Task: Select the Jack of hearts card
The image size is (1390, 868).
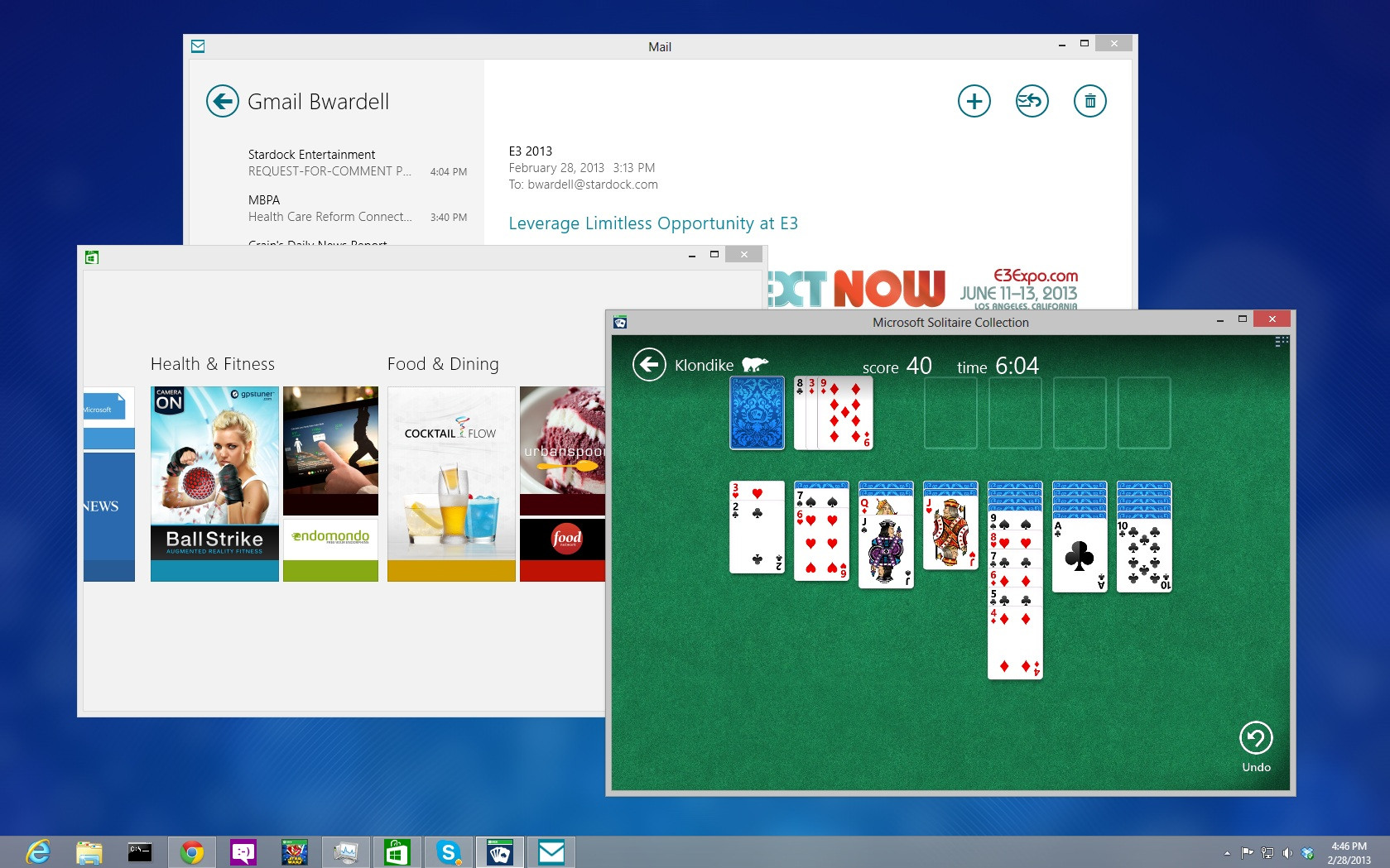Action: (950, 533)
